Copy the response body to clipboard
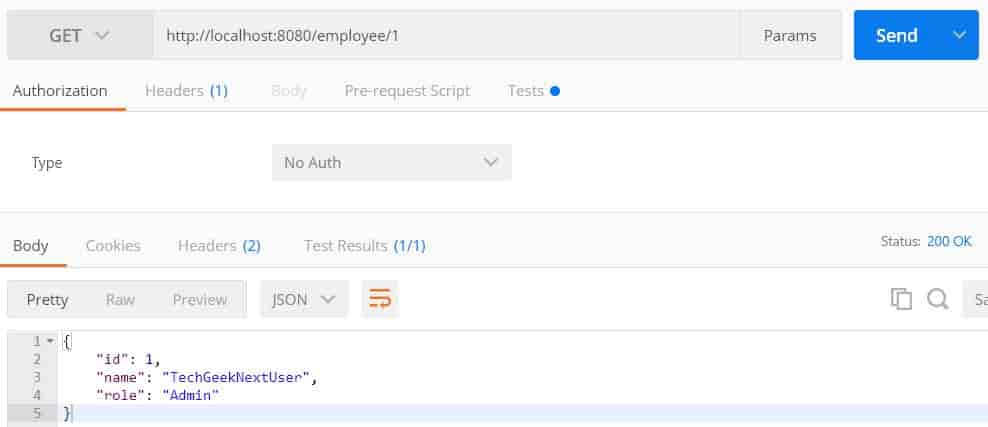 pos(901,299)
